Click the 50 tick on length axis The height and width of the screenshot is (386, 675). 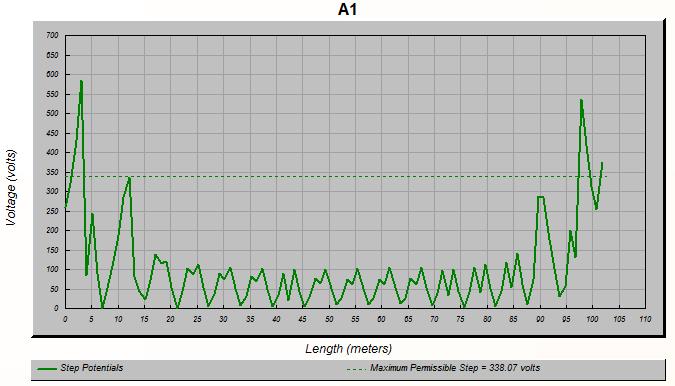point(329,319)
